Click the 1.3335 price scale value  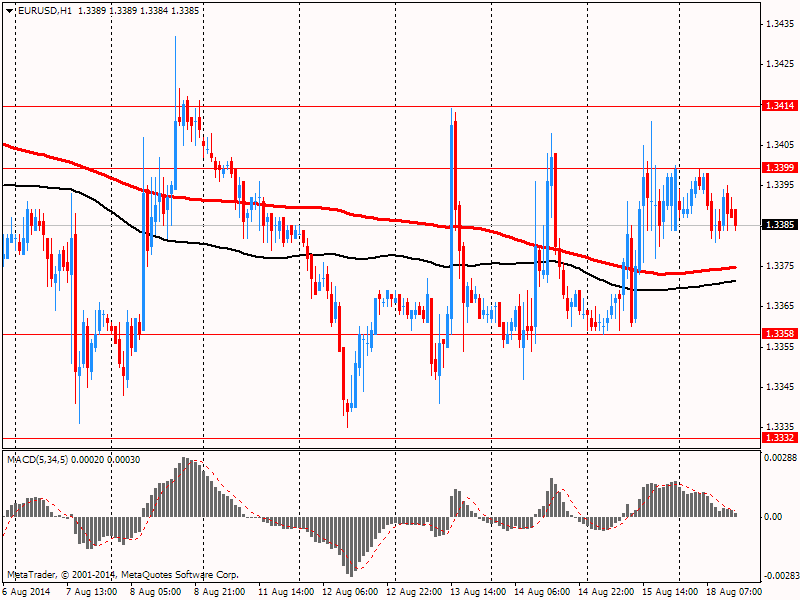coord(780,427)
